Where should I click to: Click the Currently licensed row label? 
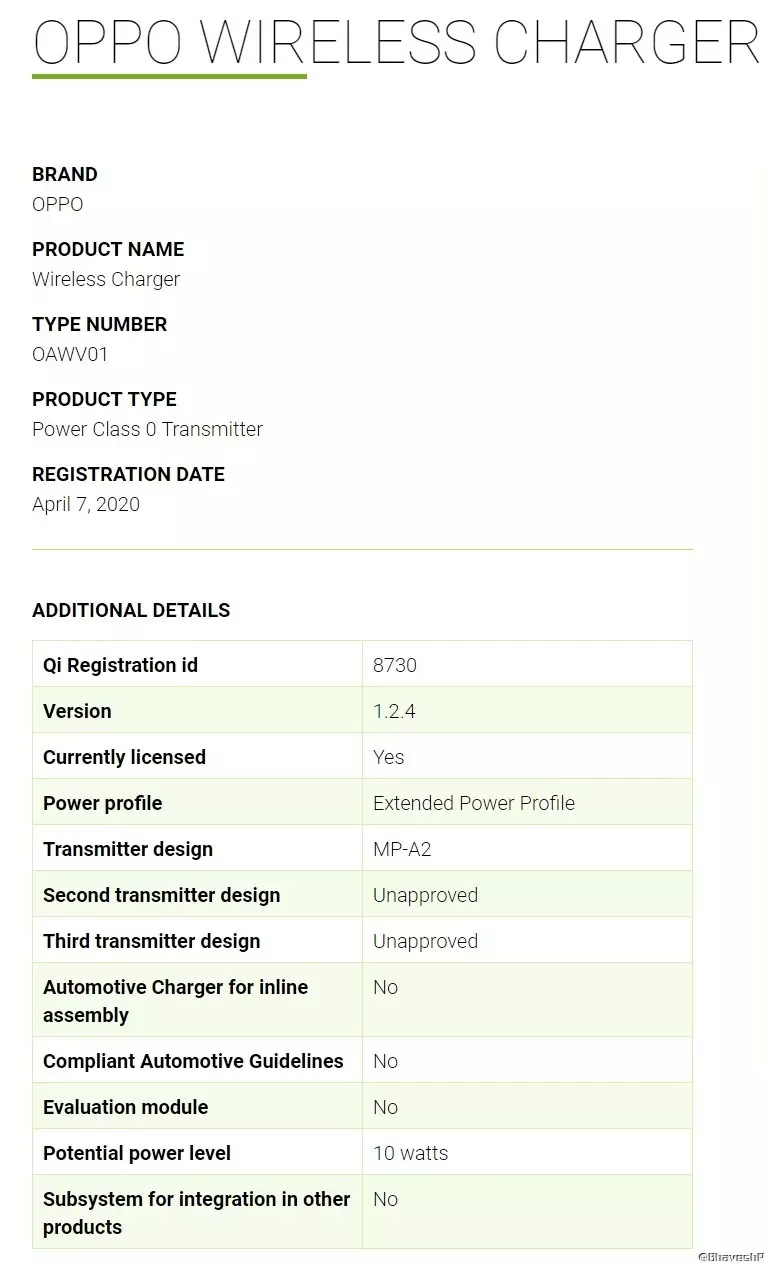click(x=124, y=757)
